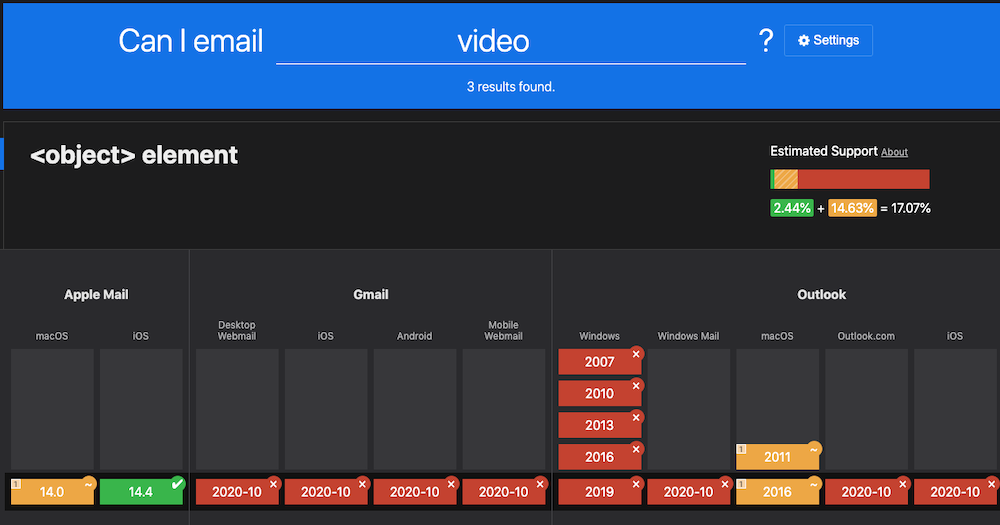Click the Can I email logo text
Viewport: 1000px width, 525px height.
point(191,41)
